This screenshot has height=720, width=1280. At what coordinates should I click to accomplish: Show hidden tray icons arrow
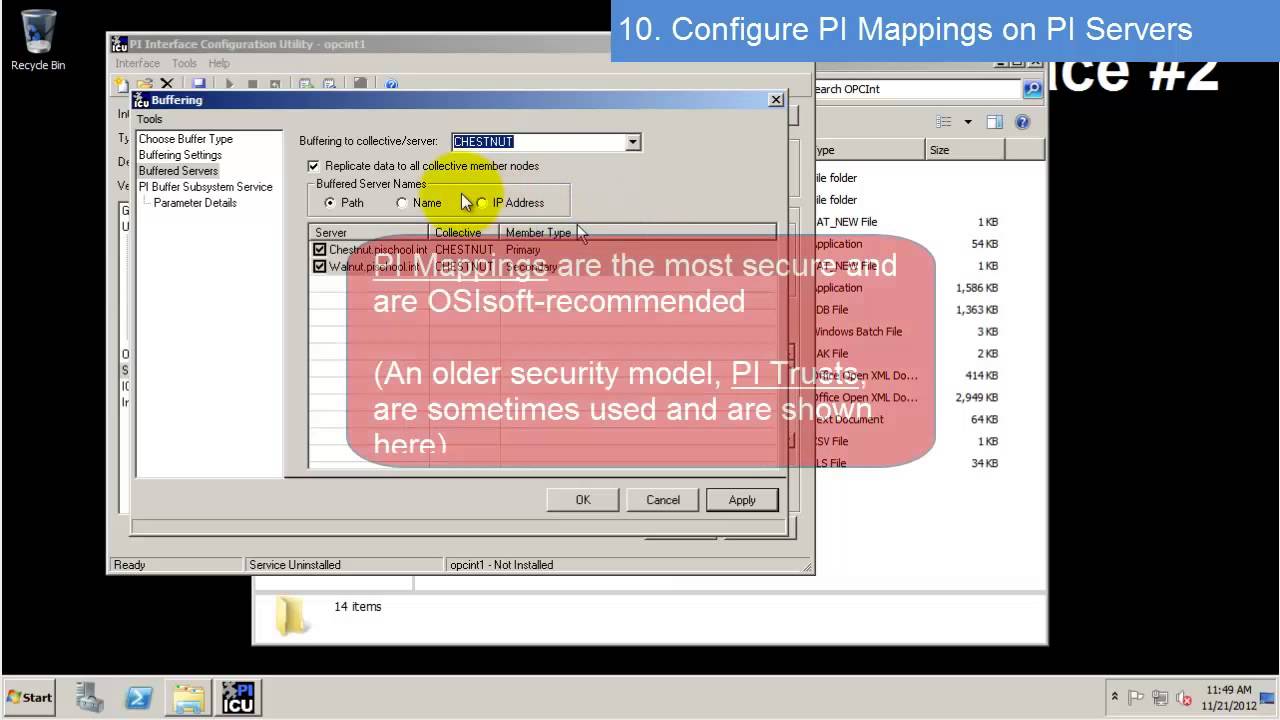click(x=1114, y=697)
